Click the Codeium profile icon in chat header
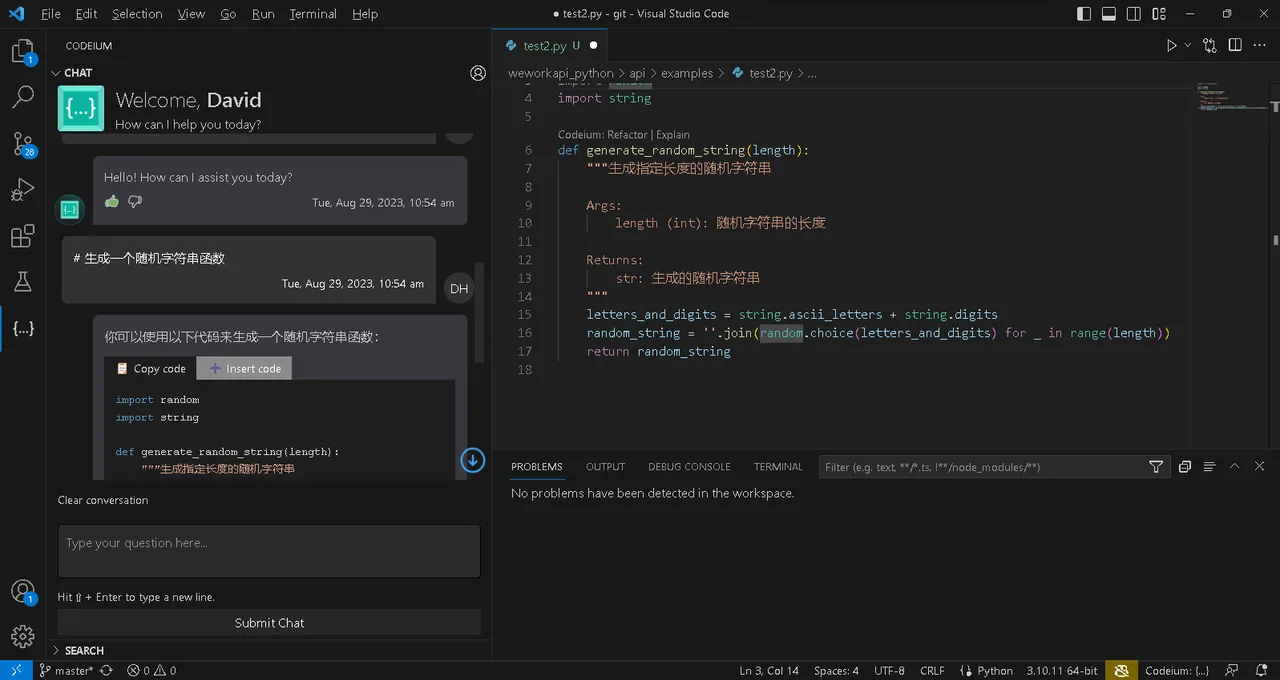The height and width of the screenshot is (680, 1280). click(478, 73)
